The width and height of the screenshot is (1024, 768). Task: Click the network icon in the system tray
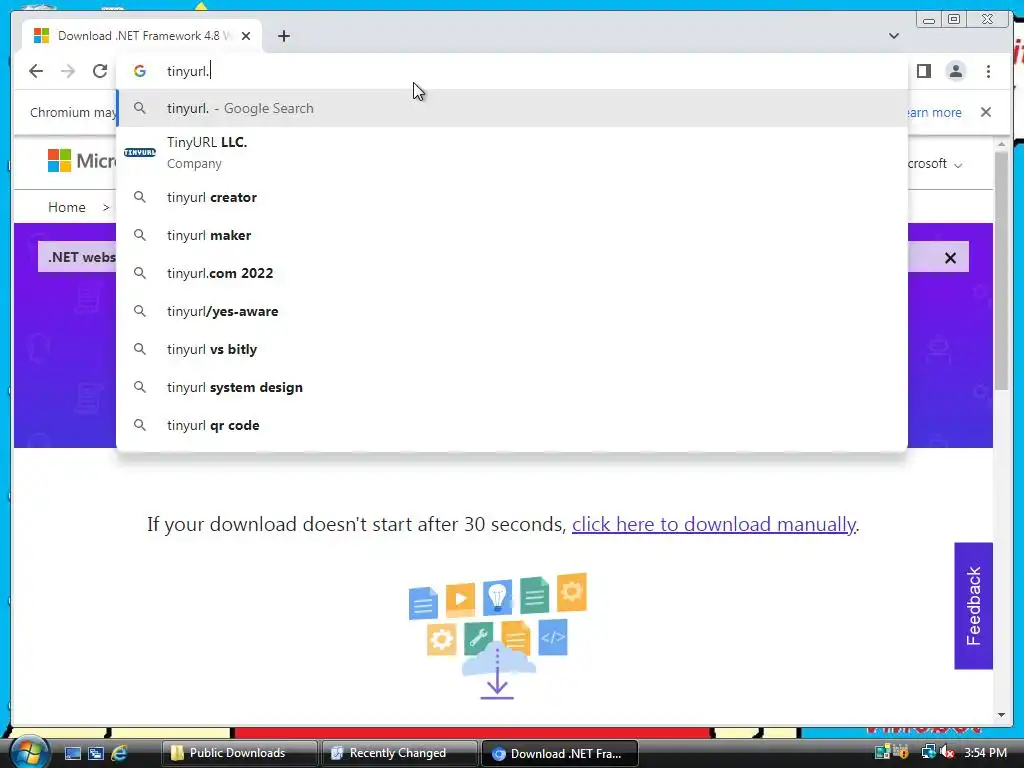point(928,752)
